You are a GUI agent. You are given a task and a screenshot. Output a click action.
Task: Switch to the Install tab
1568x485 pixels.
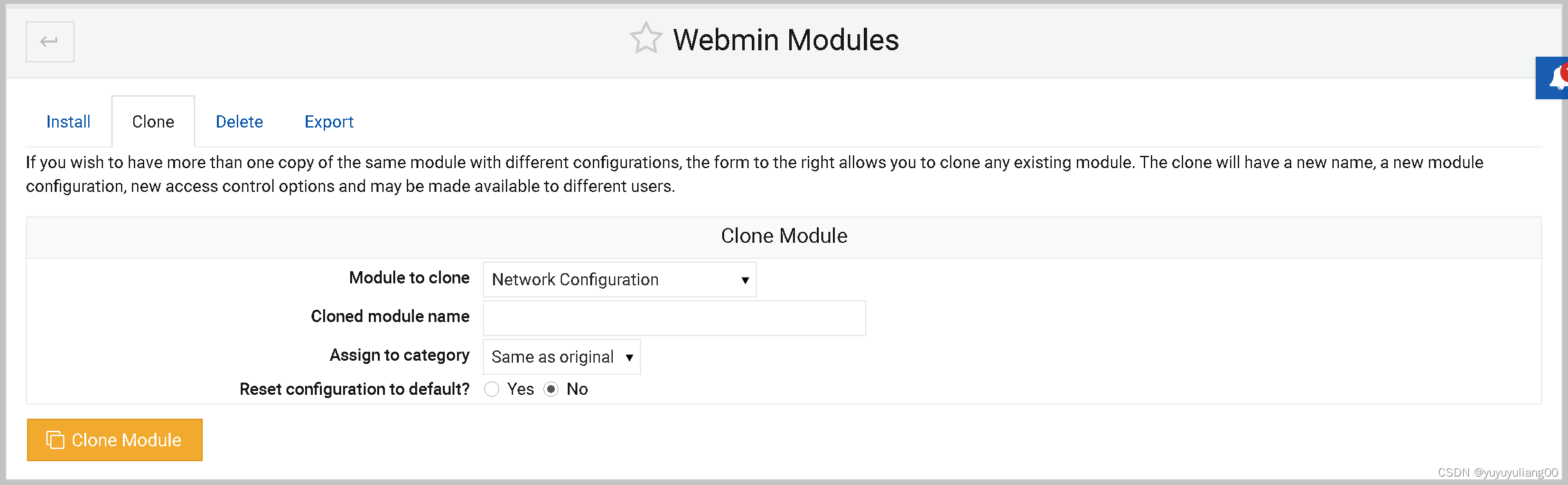[68, 121]
